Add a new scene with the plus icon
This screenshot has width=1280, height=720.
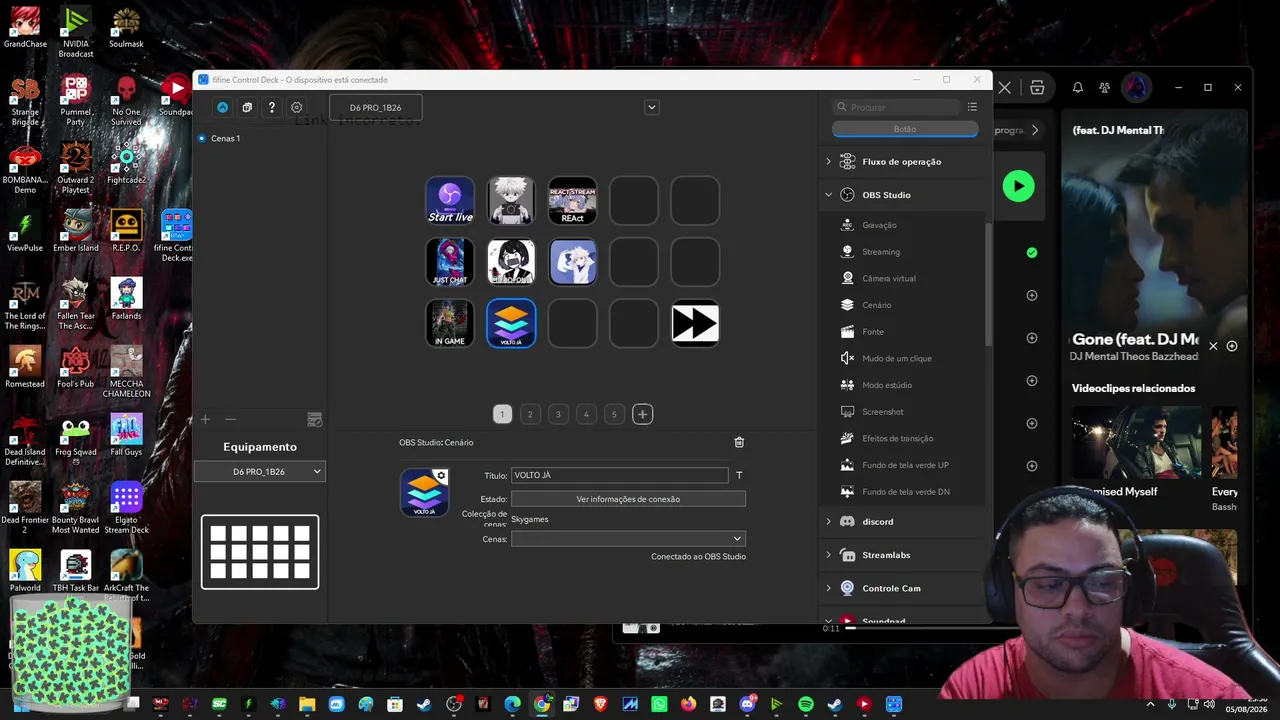pos(205,420)
